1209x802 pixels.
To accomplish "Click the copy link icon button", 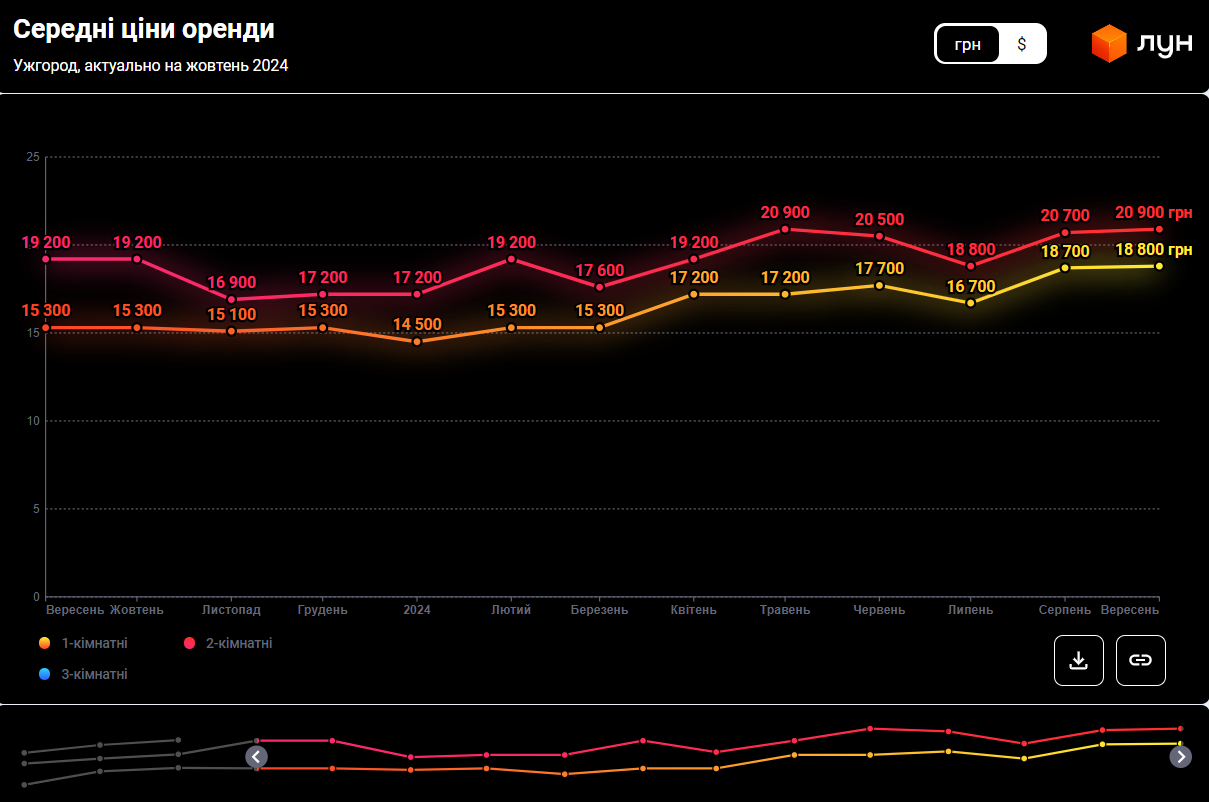I will 1140,660.
